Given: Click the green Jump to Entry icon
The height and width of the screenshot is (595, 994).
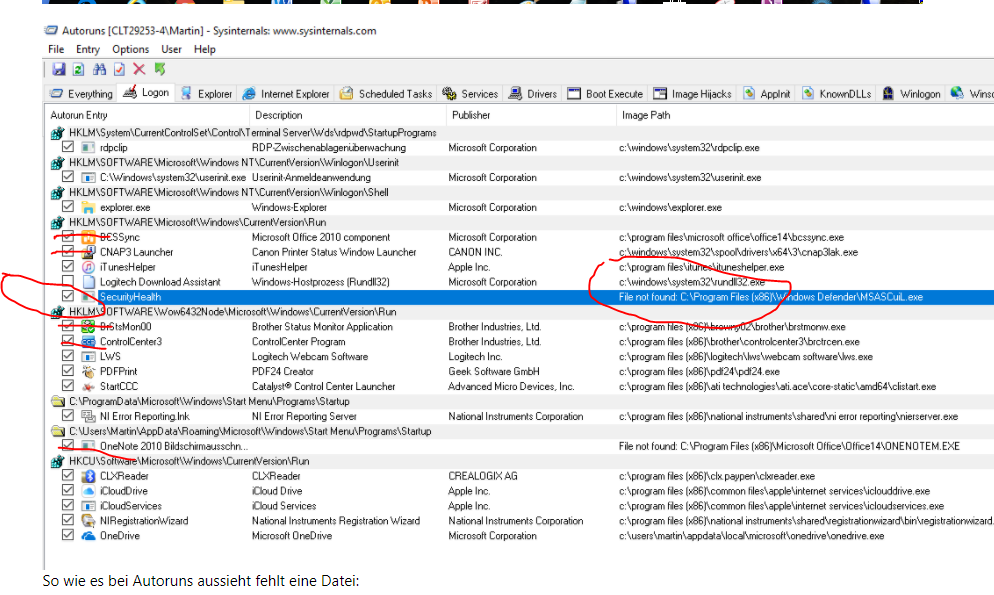Looking at the screenshot, I should 160,69.
